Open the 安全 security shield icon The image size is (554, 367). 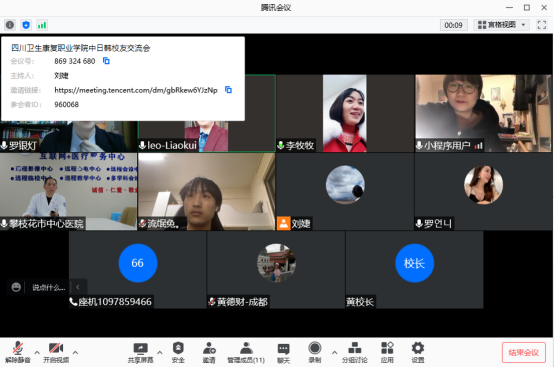tap(178, 352)
